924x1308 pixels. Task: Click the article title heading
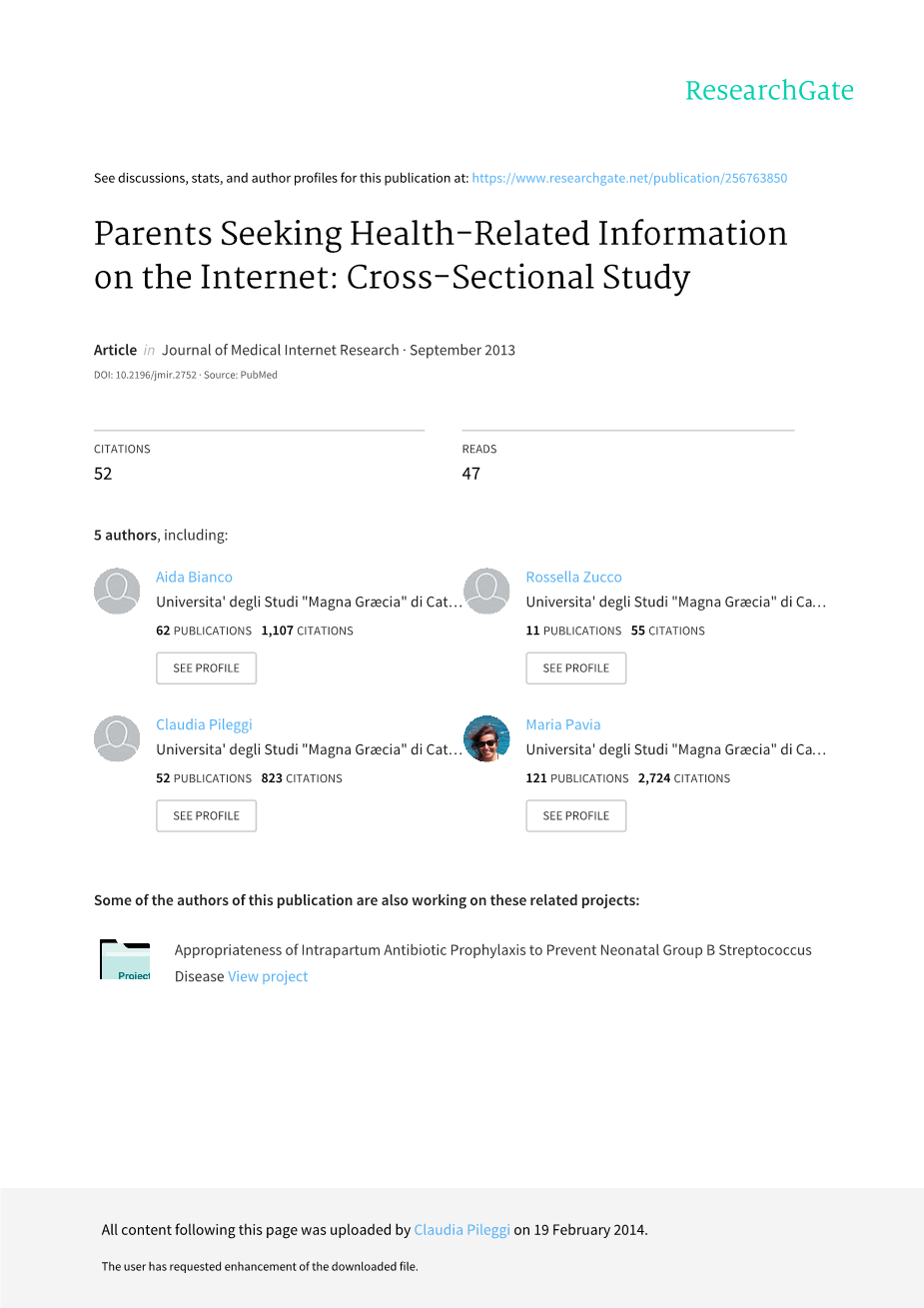pos(441,255)
